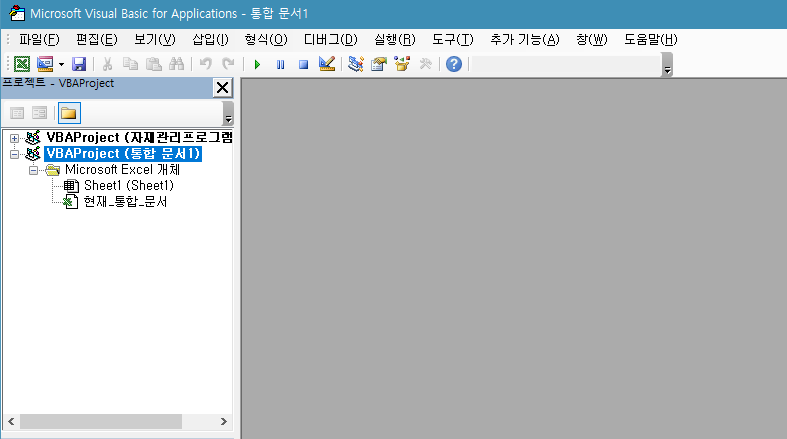Image resolution: width=787 pixels, height=439 pixels.
Task: Click the Cut scissors icon
Action: 107,64
